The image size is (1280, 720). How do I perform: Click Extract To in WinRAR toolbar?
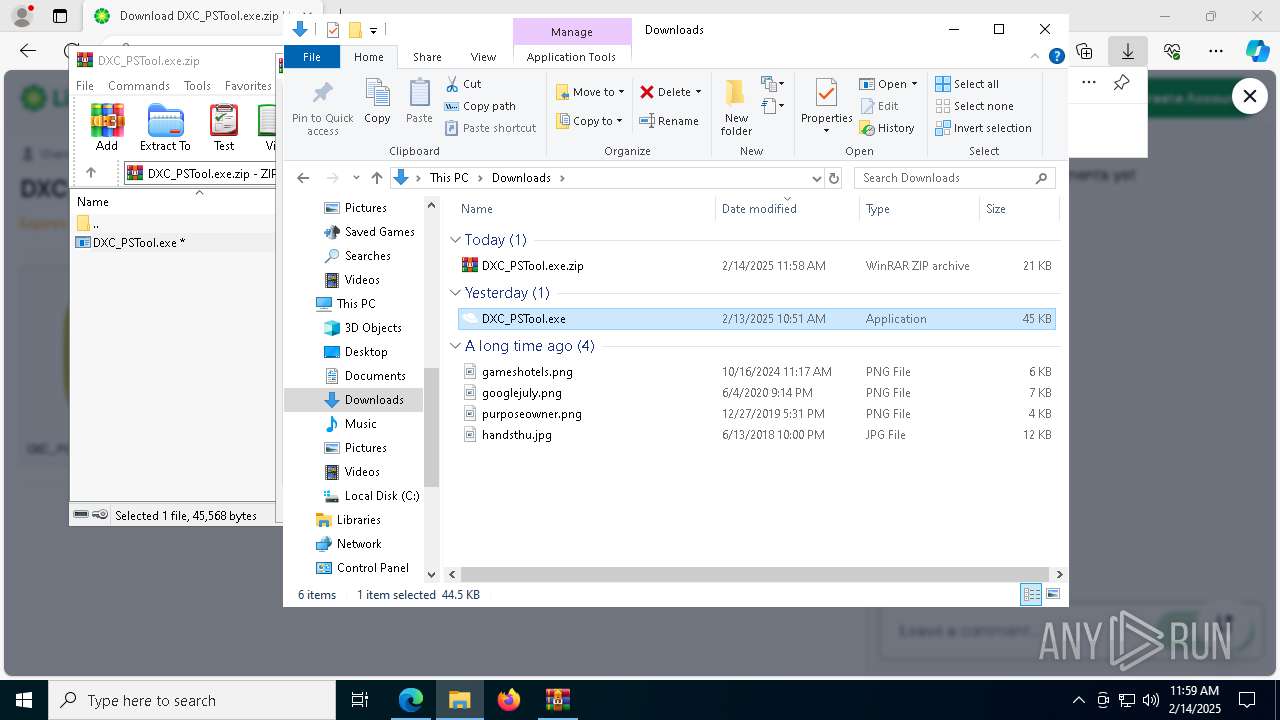click(x=165, y=127)
